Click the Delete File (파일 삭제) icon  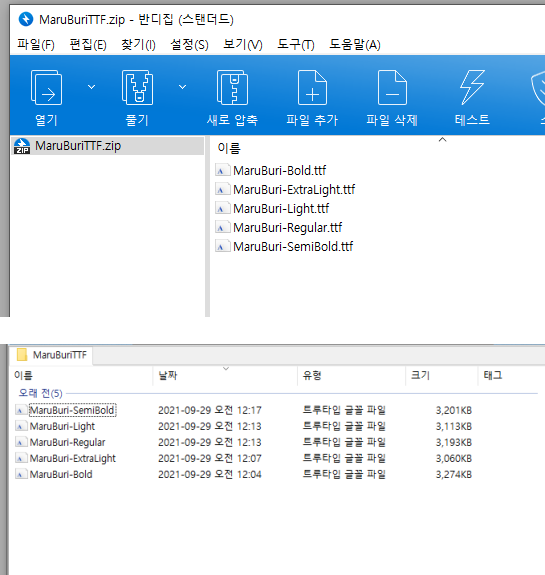tap(392, 87)
